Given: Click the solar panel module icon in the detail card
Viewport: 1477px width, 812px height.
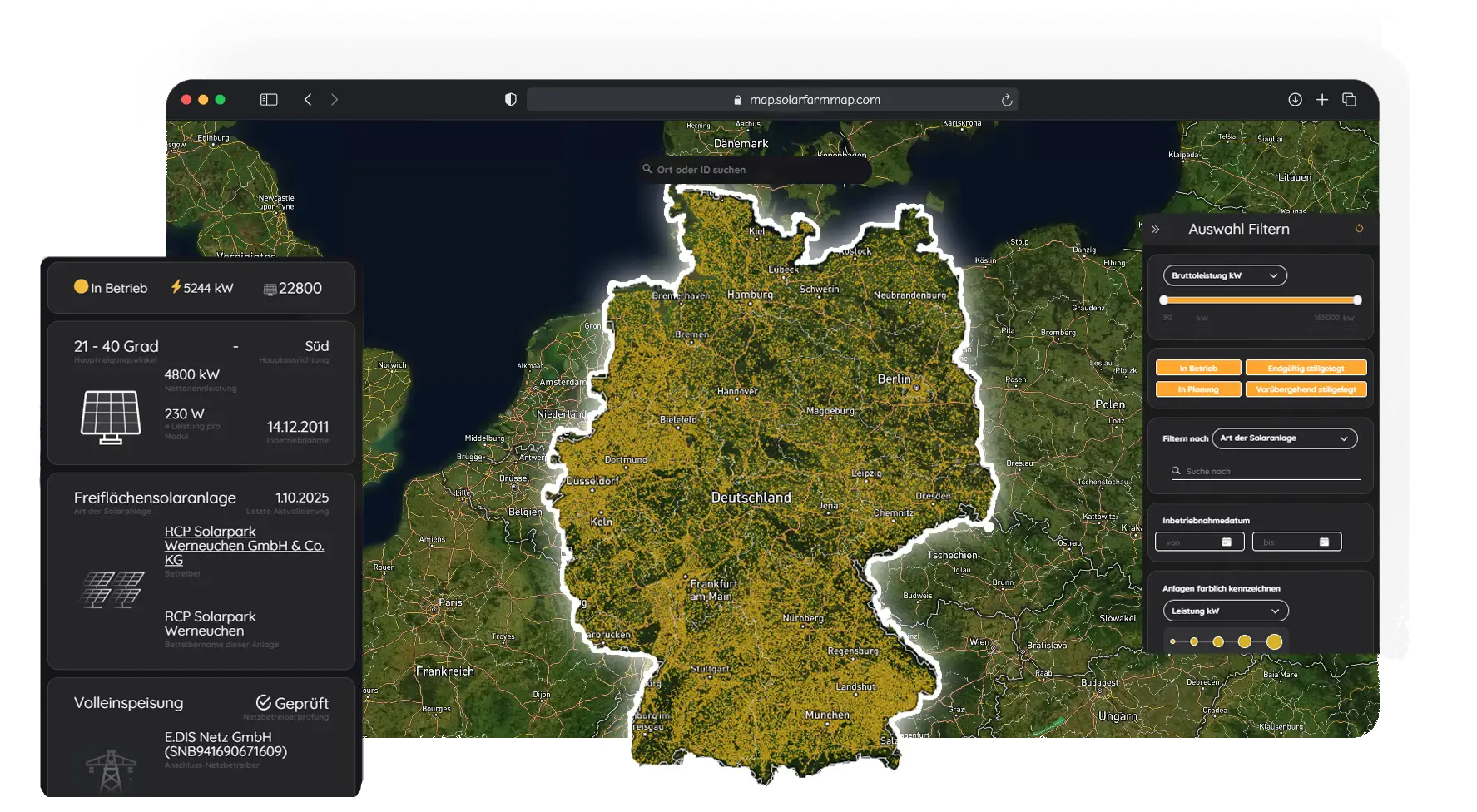Looking at the screenshot, I should pyautogui.click(x=112, y=414).
